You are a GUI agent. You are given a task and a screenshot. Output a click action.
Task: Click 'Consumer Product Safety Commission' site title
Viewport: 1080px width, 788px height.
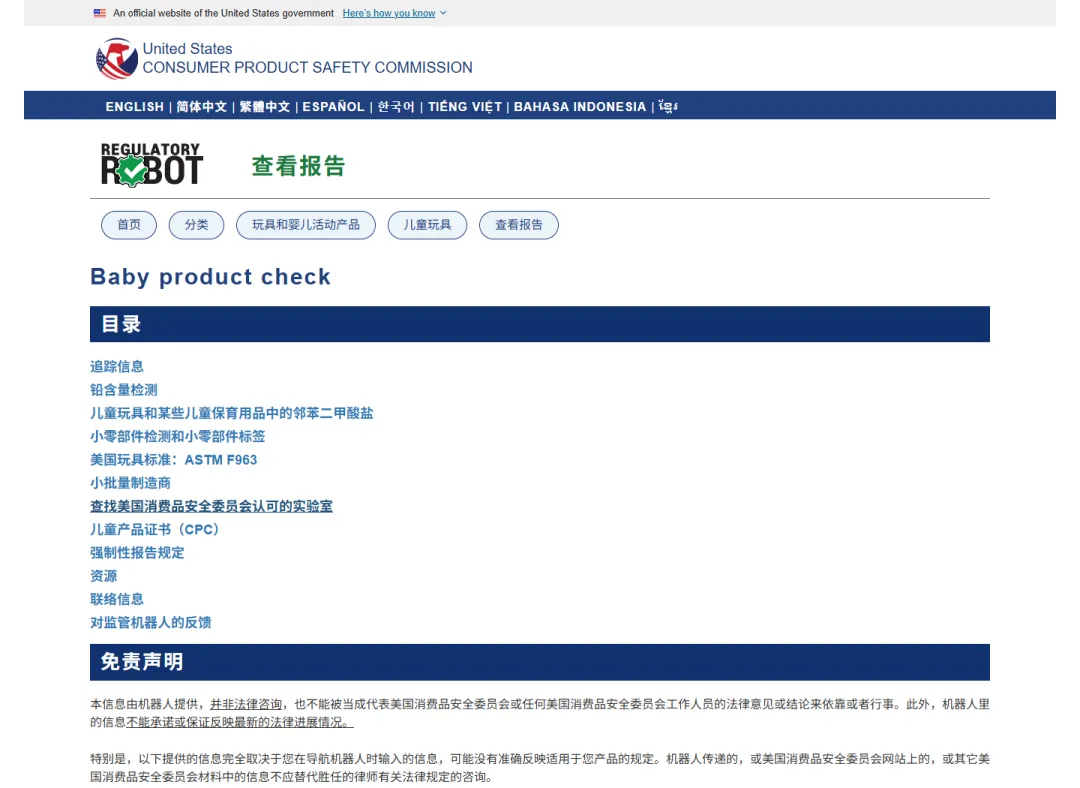point(307,68)
